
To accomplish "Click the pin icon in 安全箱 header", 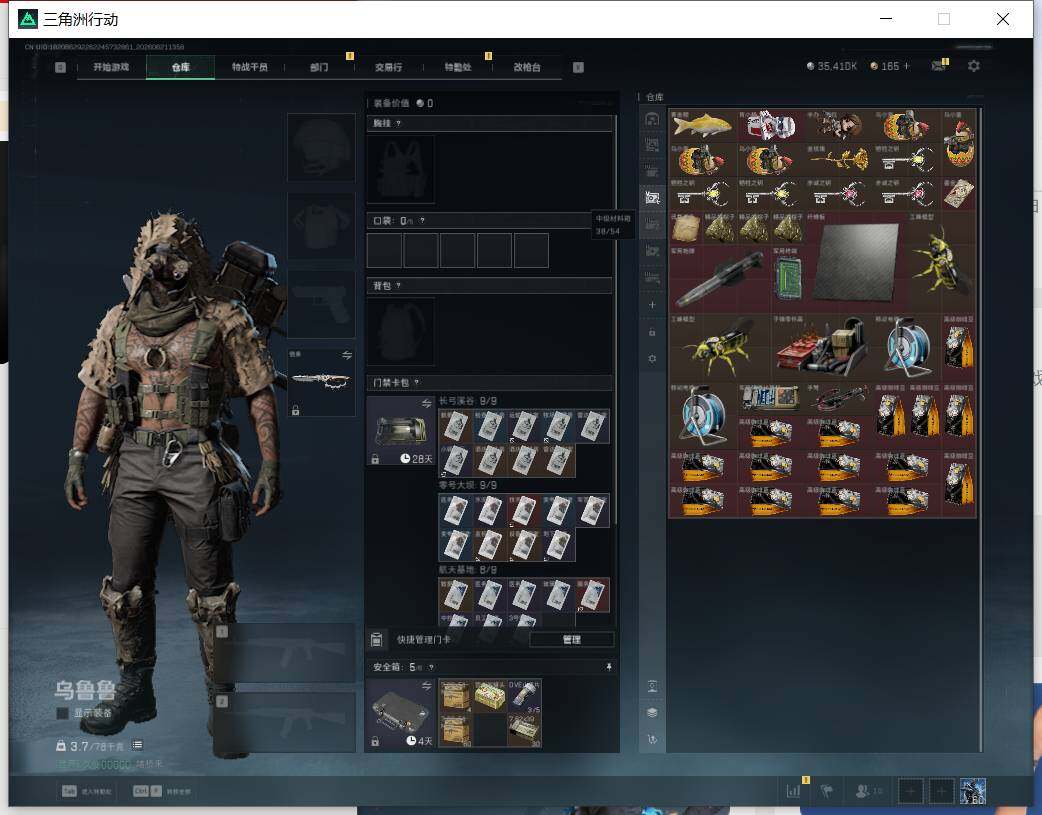I will 608,667.
